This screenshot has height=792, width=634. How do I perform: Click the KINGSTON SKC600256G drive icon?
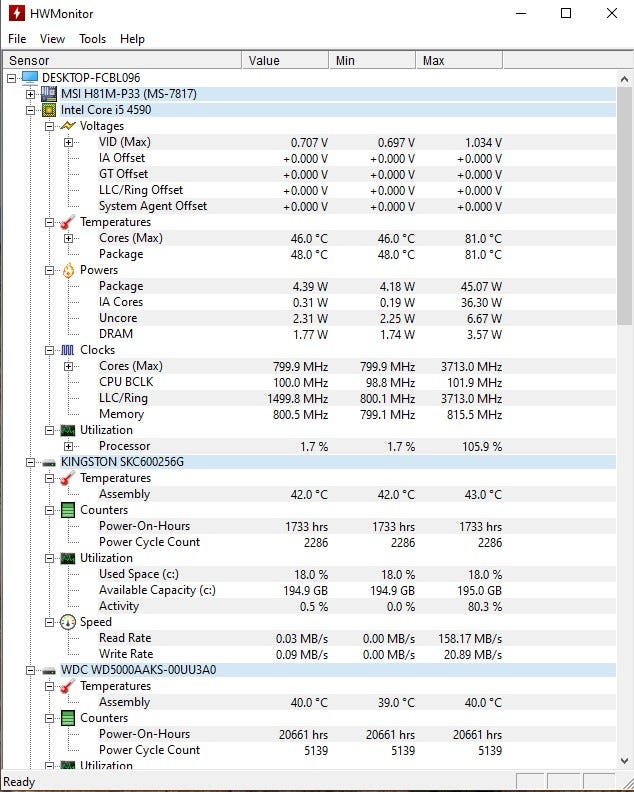[48, 462]
